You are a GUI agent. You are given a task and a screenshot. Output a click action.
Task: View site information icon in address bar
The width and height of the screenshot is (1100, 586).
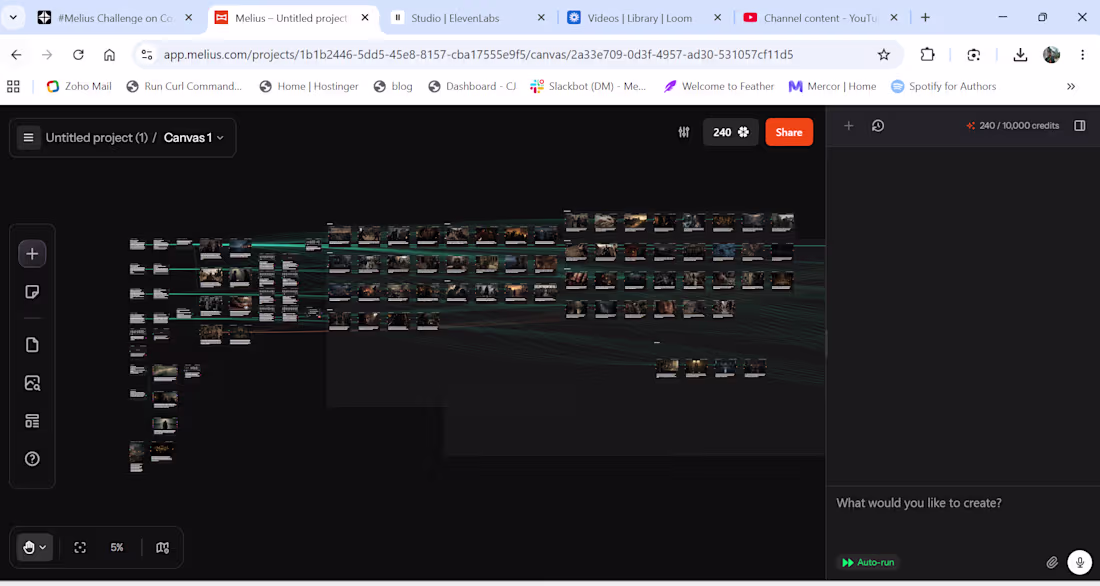[x=146, y=55]
